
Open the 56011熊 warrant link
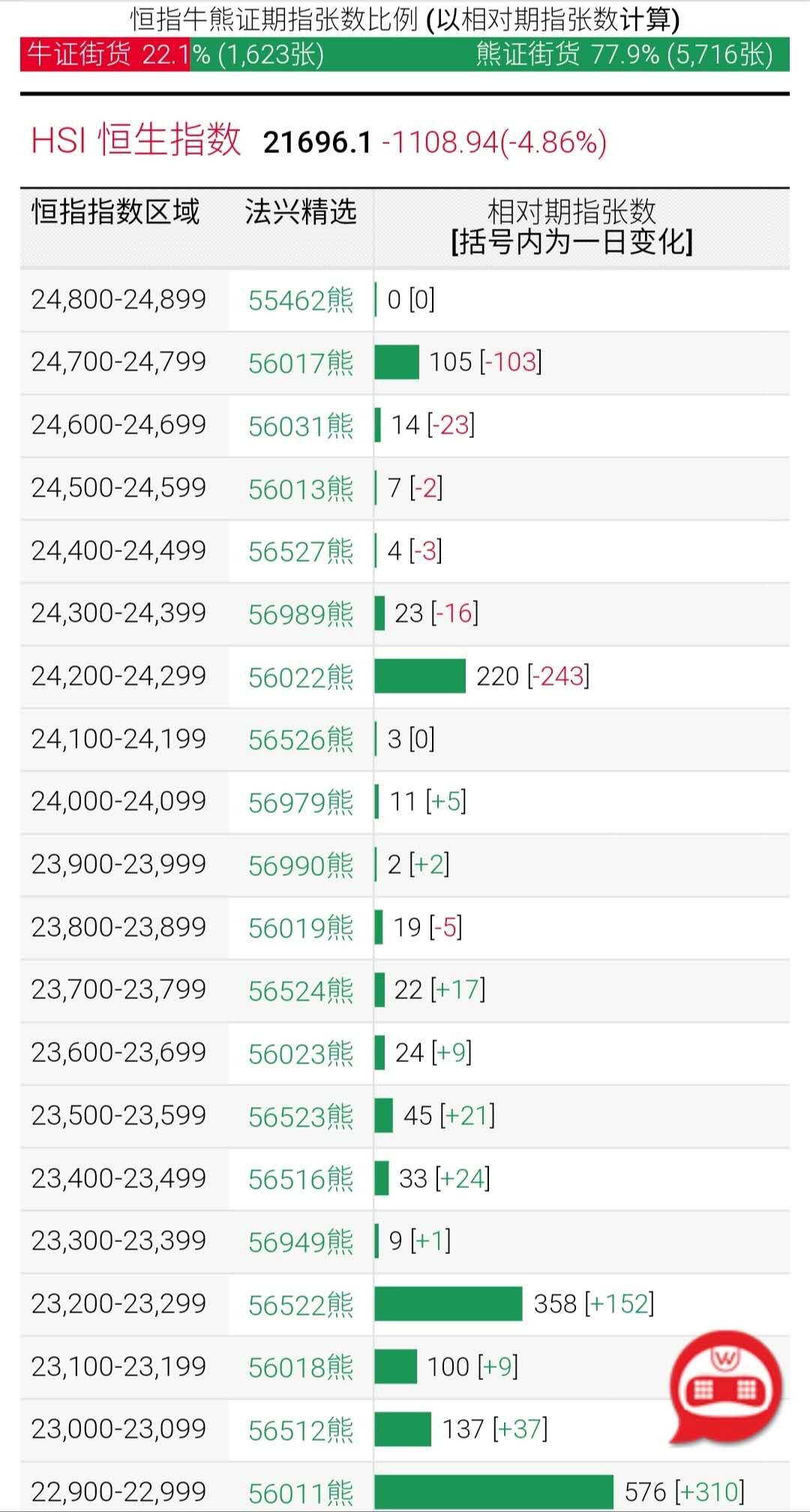301,1492
